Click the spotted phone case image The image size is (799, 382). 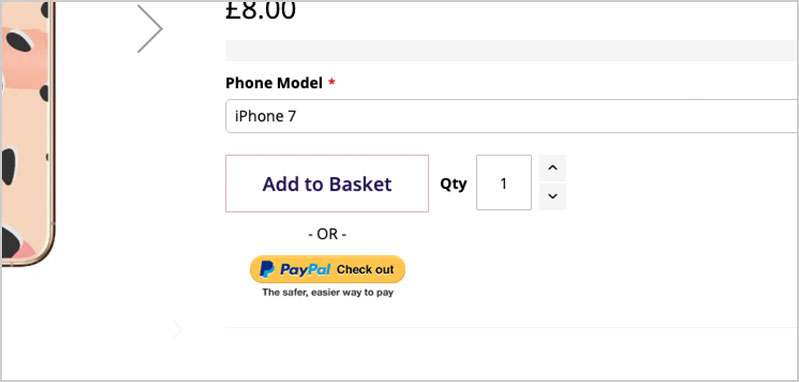pos(27,132)
